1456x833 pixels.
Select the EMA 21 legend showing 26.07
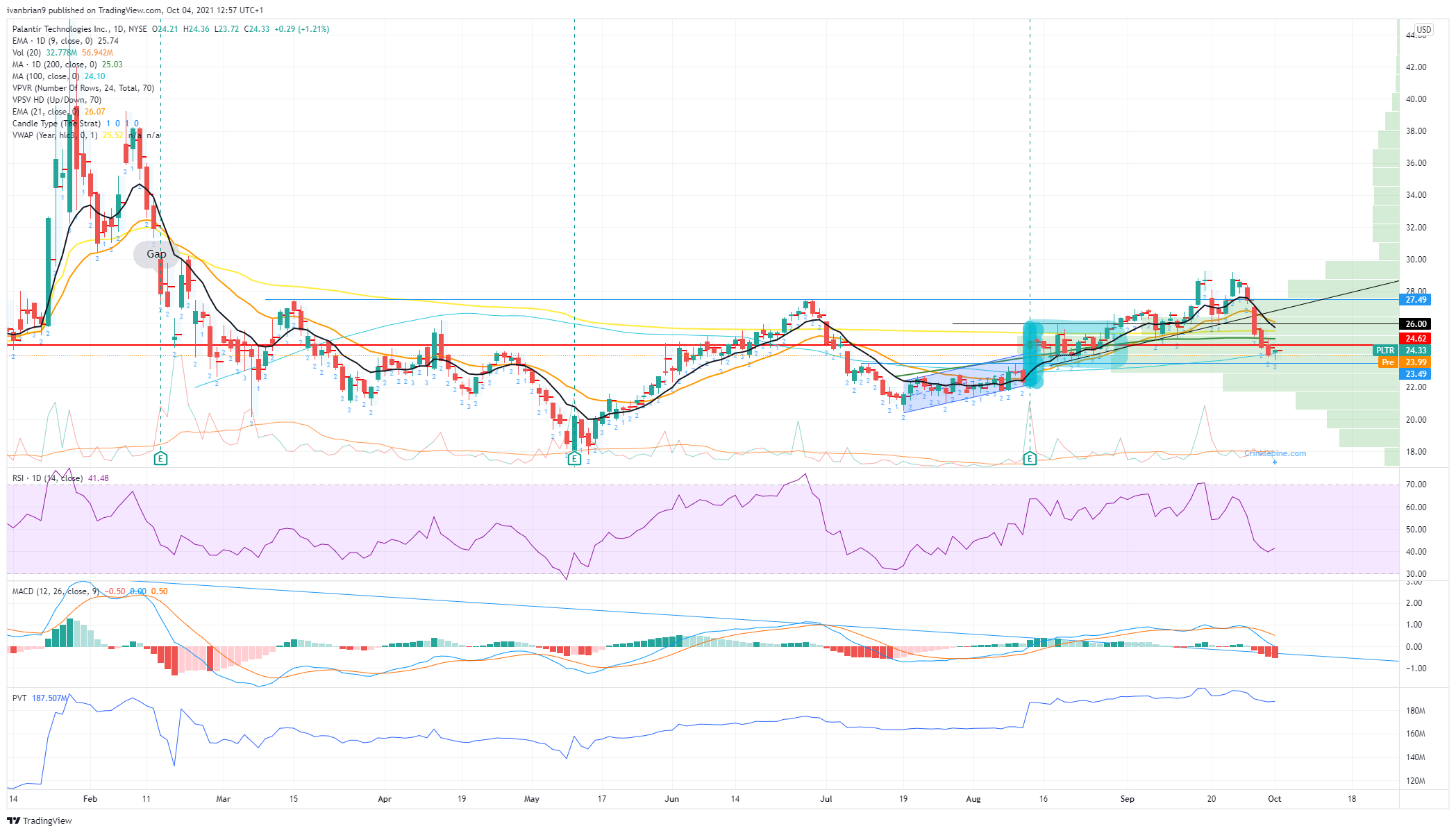click(x=59, y=112)
